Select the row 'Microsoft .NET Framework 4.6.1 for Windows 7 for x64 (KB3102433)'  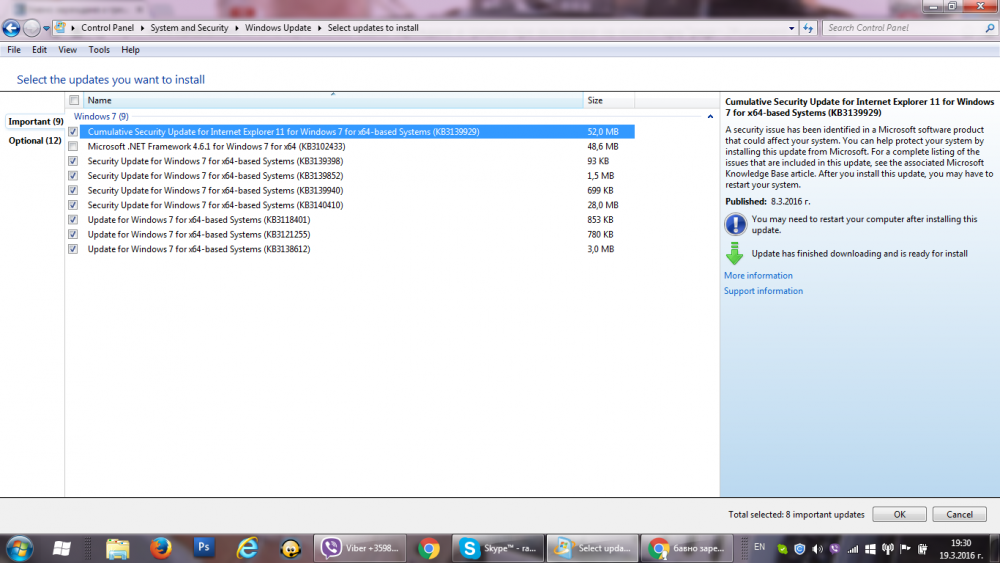coord(351,146)
